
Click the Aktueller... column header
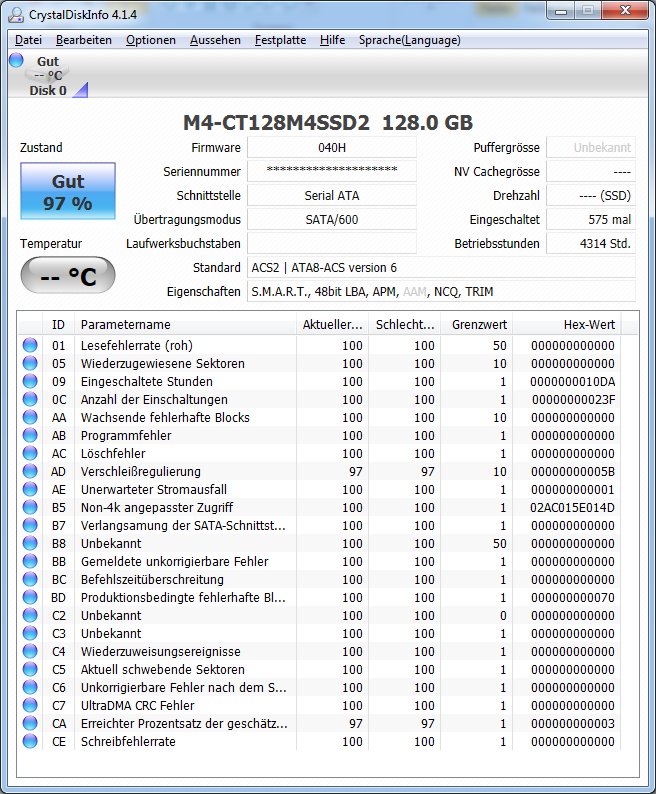click(333, 325)
